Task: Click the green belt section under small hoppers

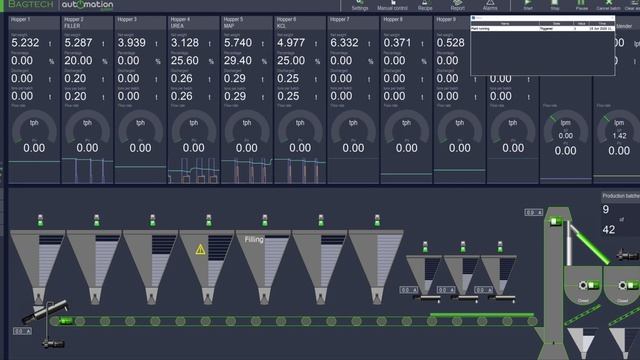Action: [x=482, y=315]
